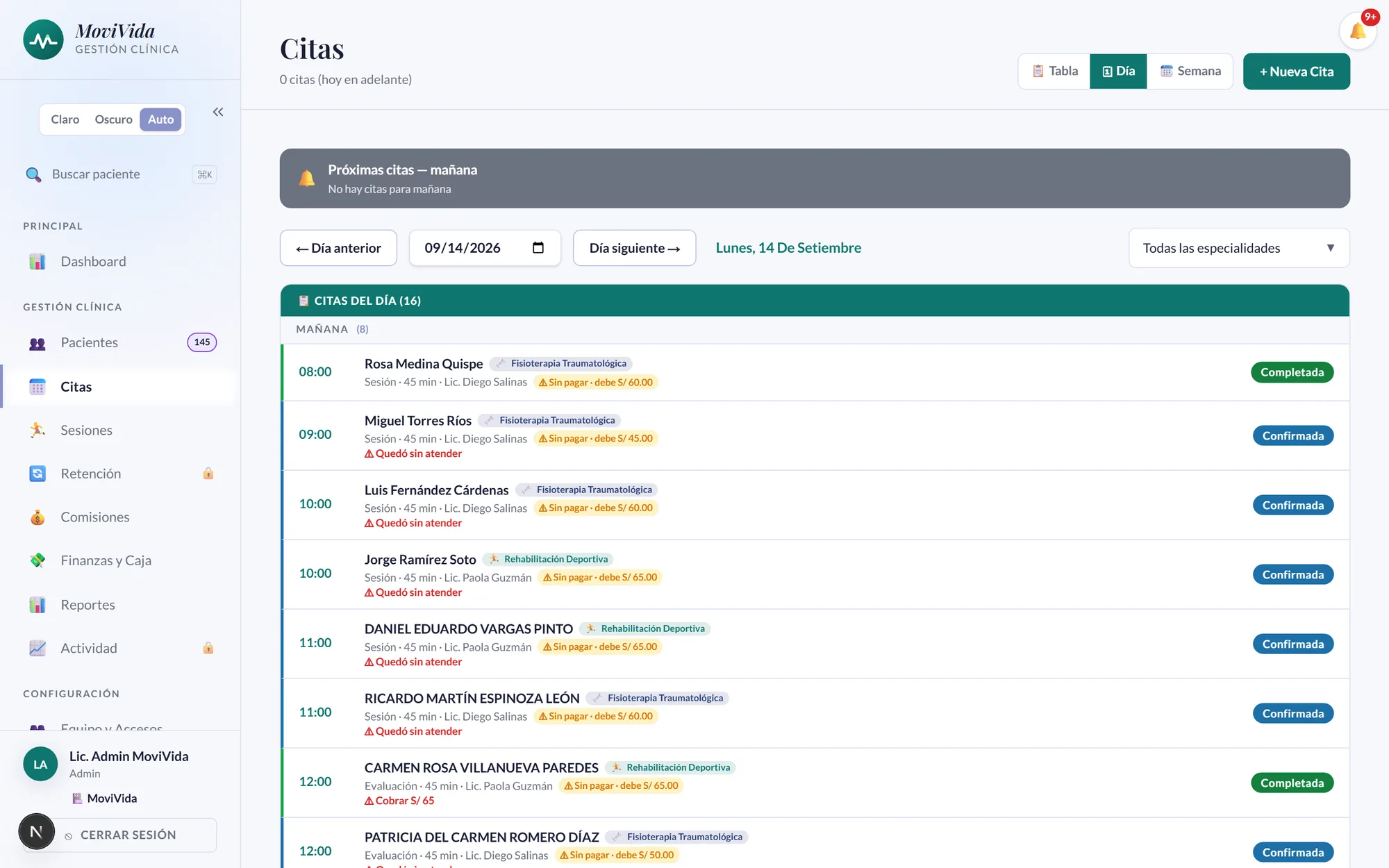Click Sin pagar badge for Jorge Ramírez Soto
1389x868 pixels.
pos(599,577)
